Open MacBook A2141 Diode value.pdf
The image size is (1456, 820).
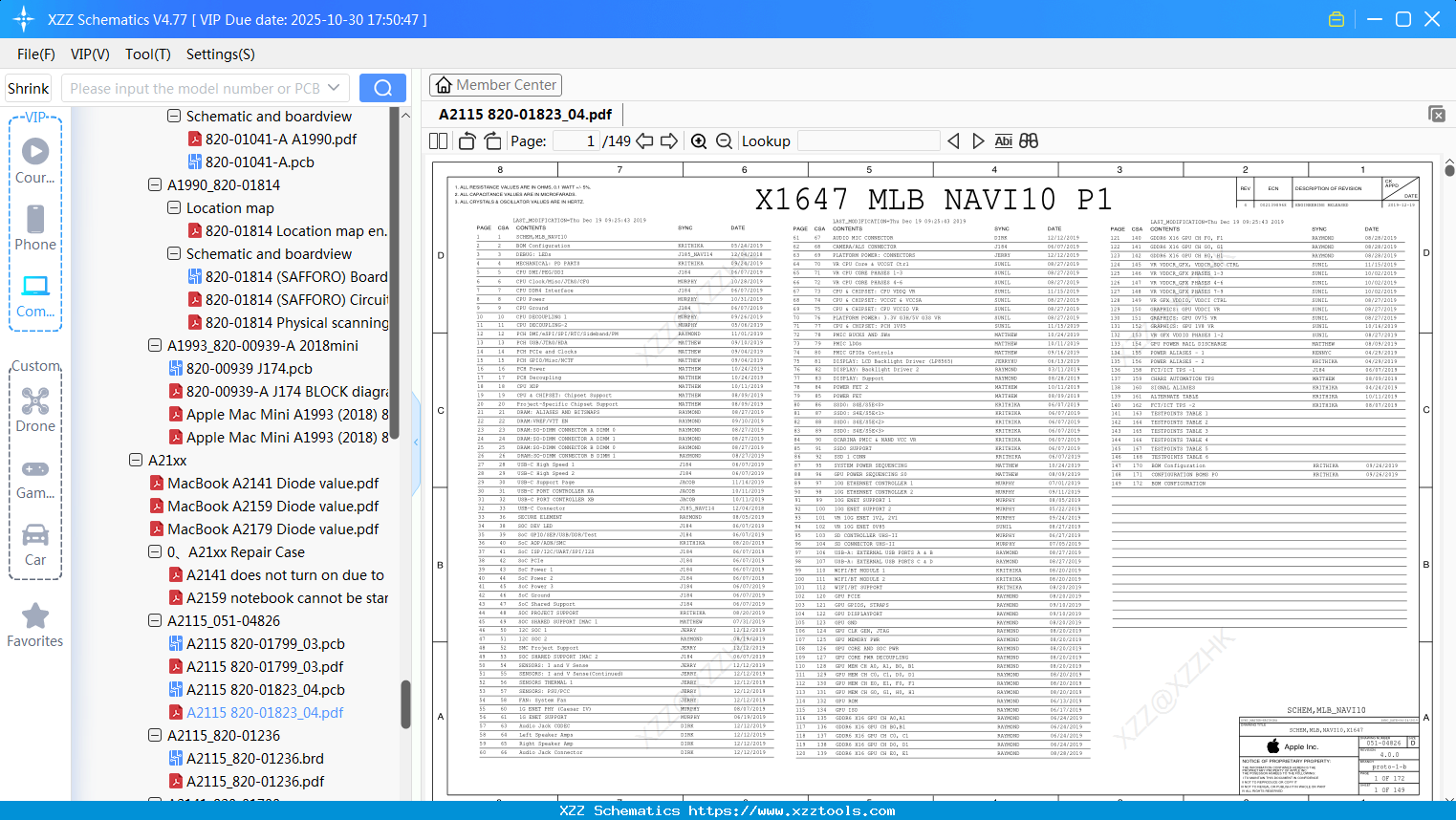tap(264, 483)
